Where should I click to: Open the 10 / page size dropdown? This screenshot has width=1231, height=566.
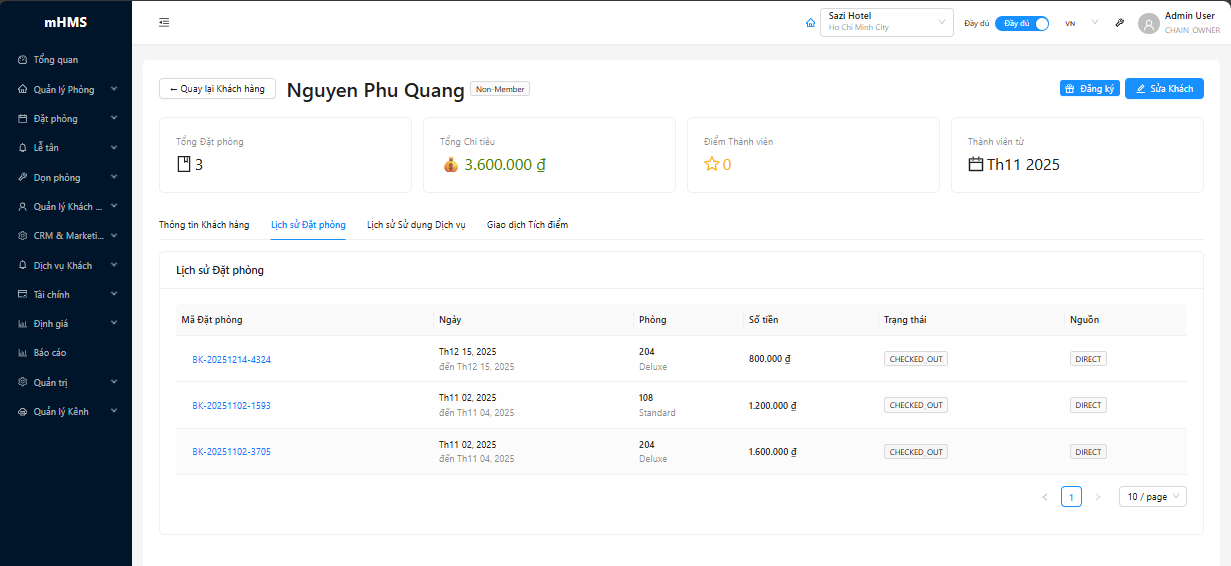1152,497
